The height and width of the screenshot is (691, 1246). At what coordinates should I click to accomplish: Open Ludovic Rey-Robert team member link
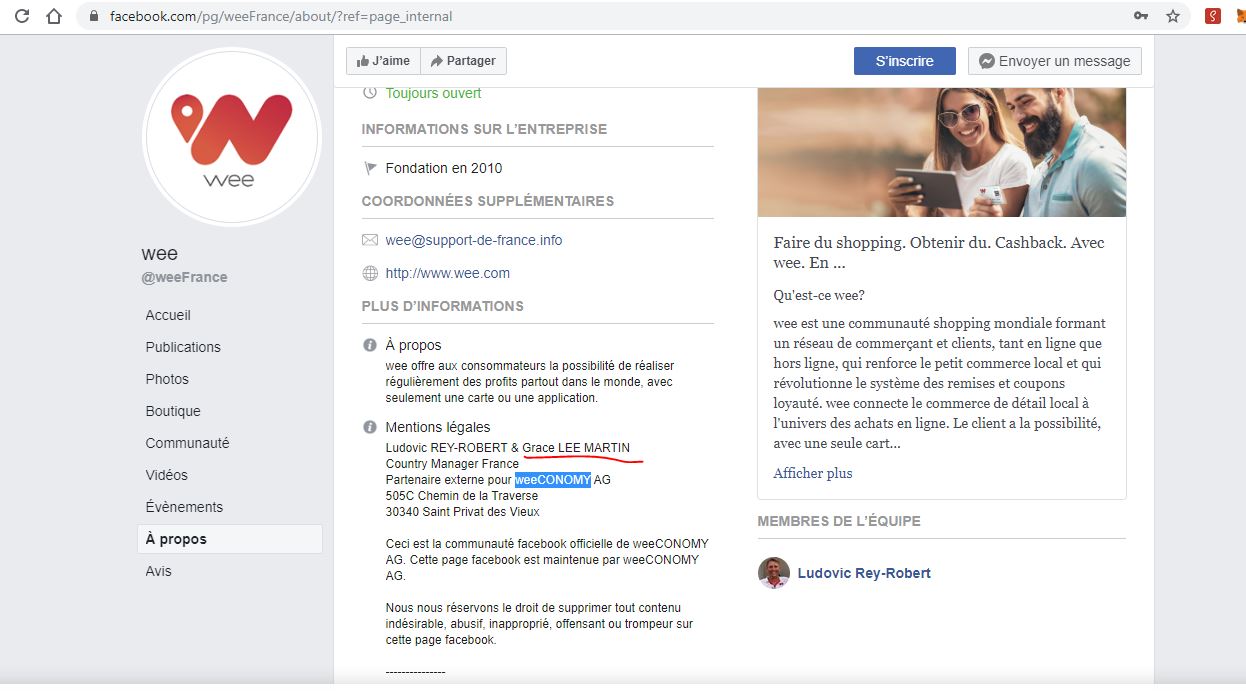[x=864, y=573]
